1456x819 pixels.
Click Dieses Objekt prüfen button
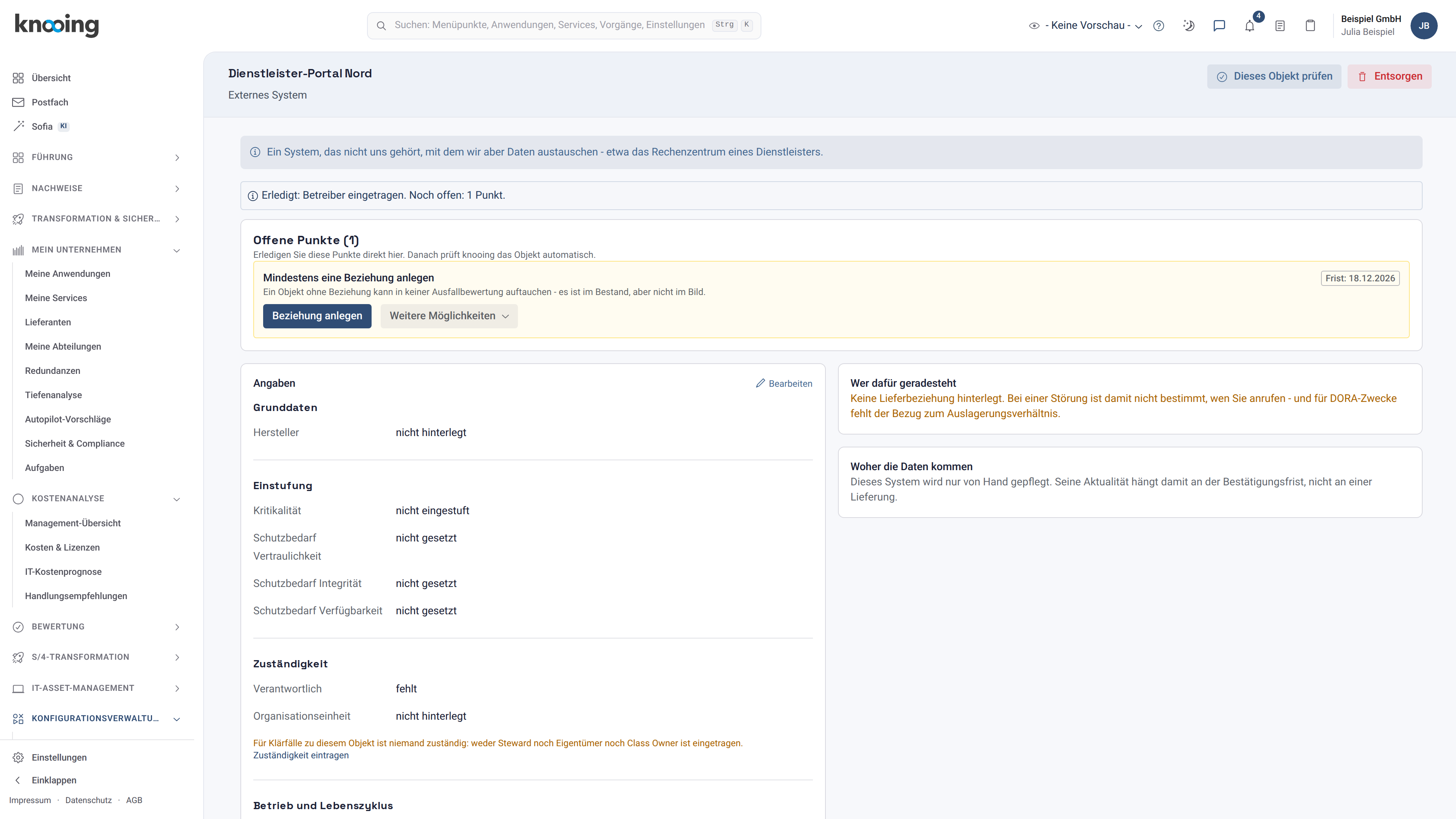click(1274, 76)
